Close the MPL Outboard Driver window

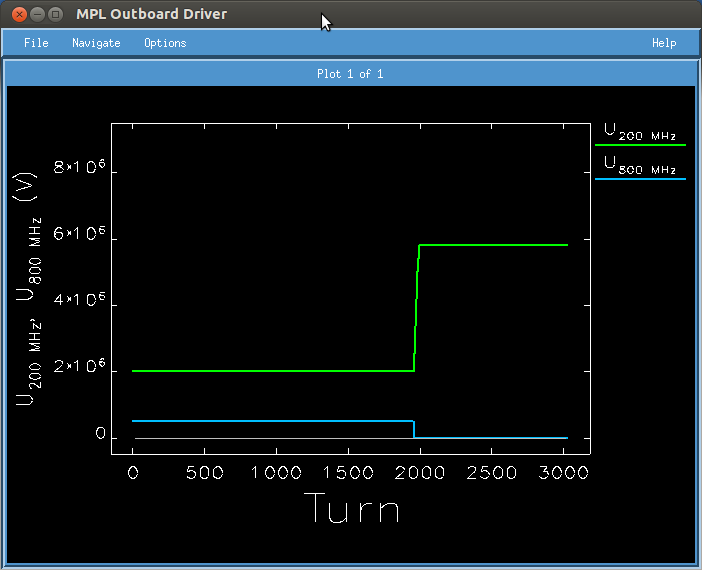click(19, 14)
